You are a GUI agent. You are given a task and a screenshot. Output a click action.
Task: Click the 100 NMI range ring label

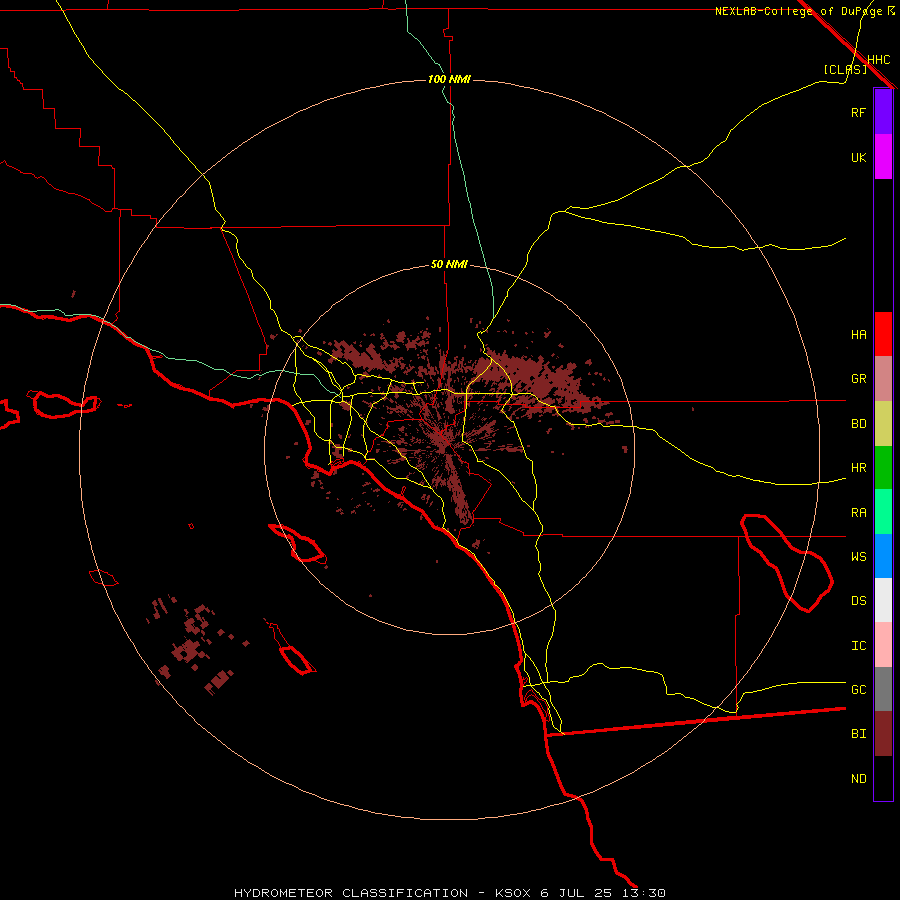449,79
